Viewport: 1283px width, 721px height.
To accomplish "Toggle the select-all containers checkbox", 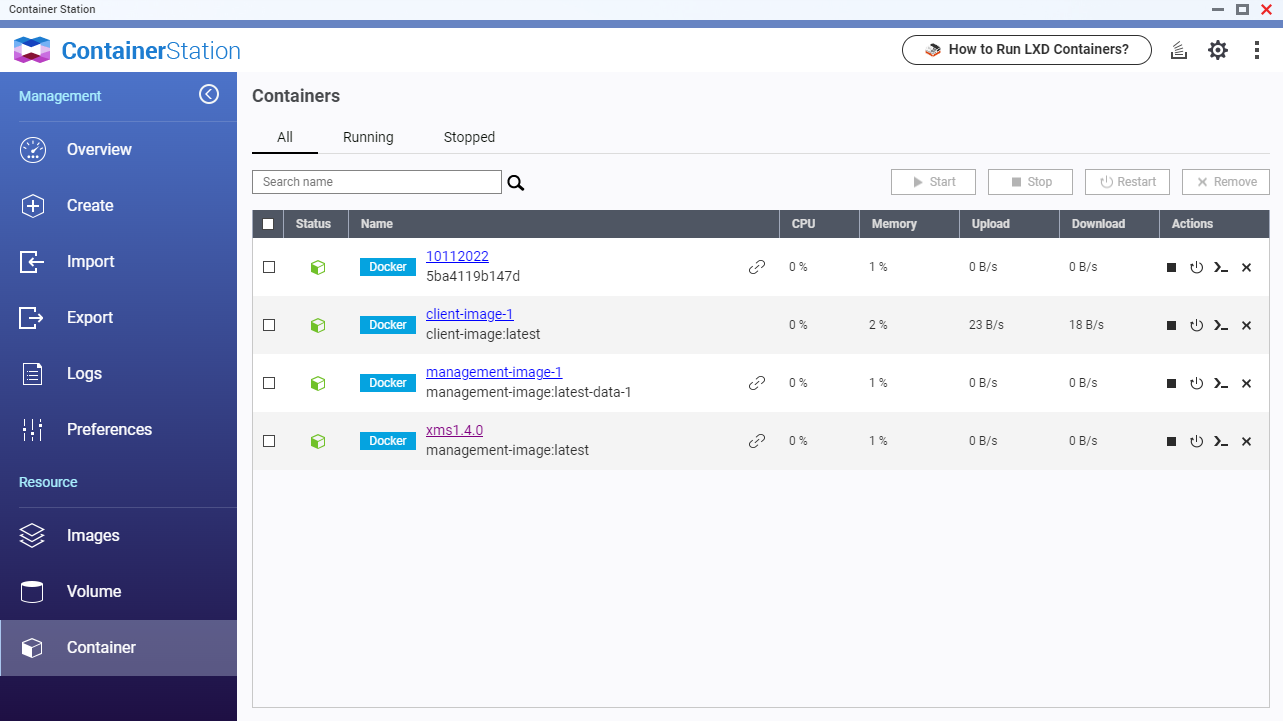I will coord(268,224).
